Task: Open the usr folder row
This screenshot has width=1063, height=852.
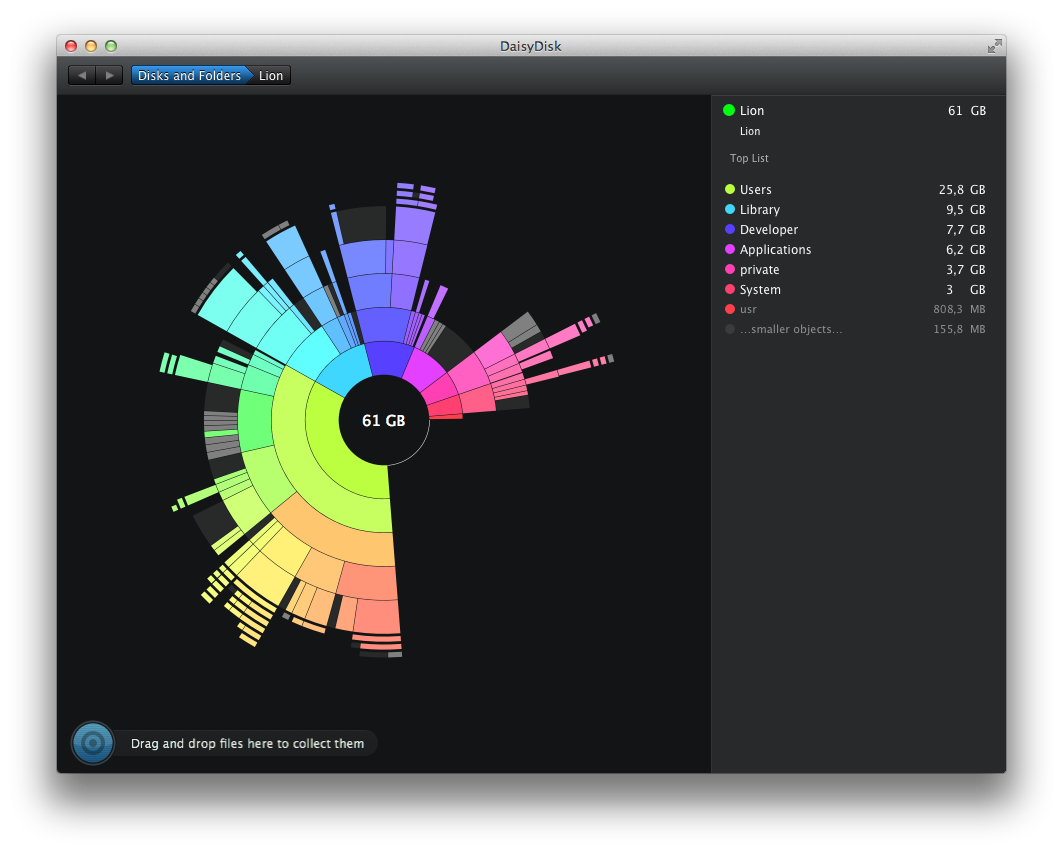Action: 858,309
